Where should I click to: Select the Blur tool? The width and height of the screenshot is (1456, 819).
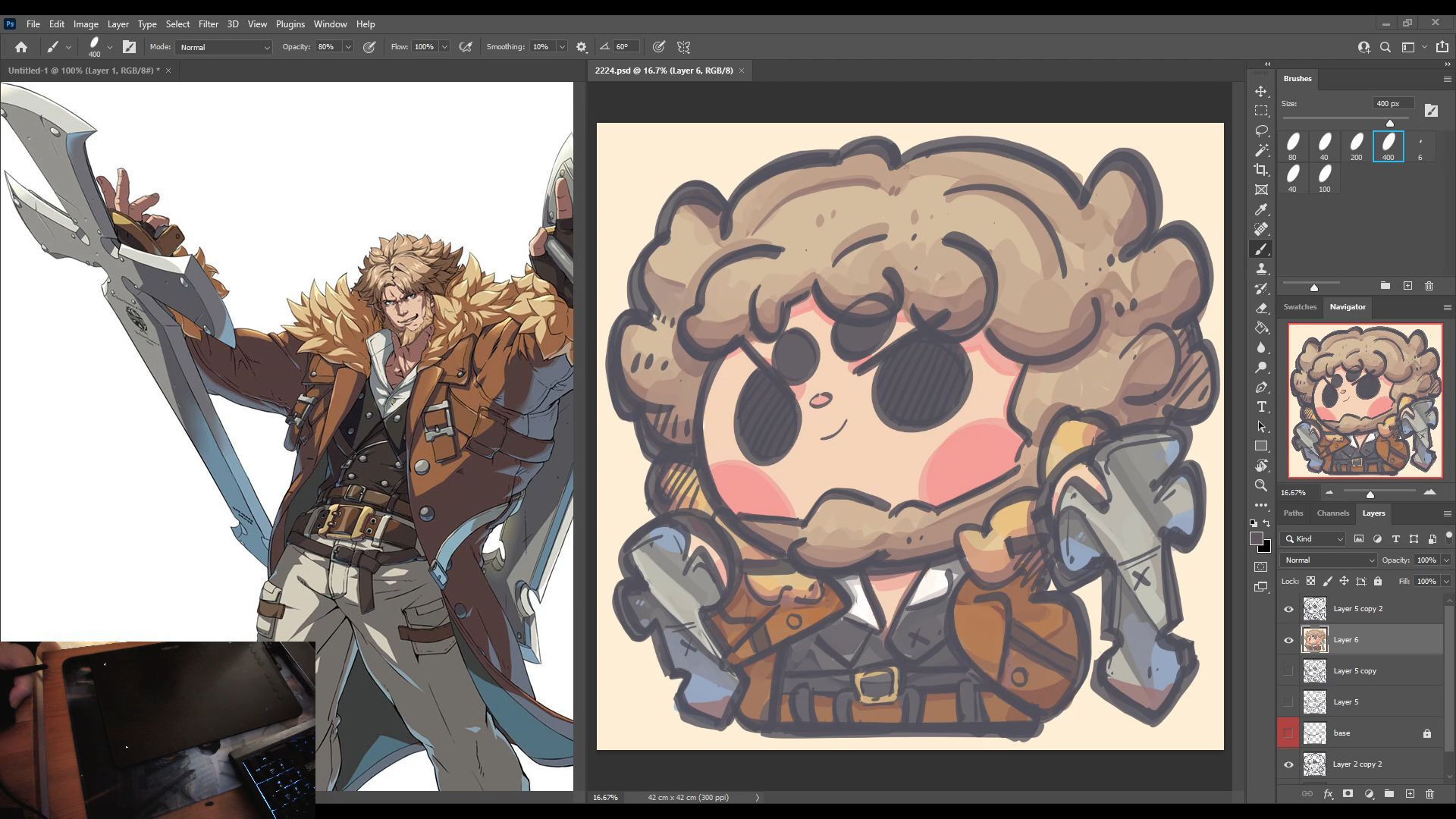pyautogui.click(x=1261, y=347)
